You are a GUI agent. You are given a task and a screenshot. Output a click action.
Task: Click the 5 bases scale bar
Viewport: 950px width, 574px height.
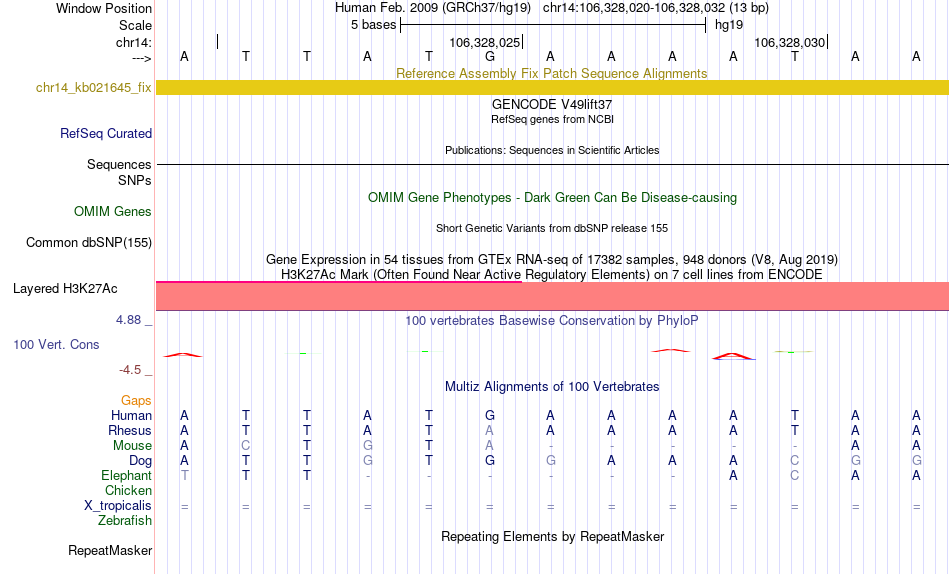point(553,25)
